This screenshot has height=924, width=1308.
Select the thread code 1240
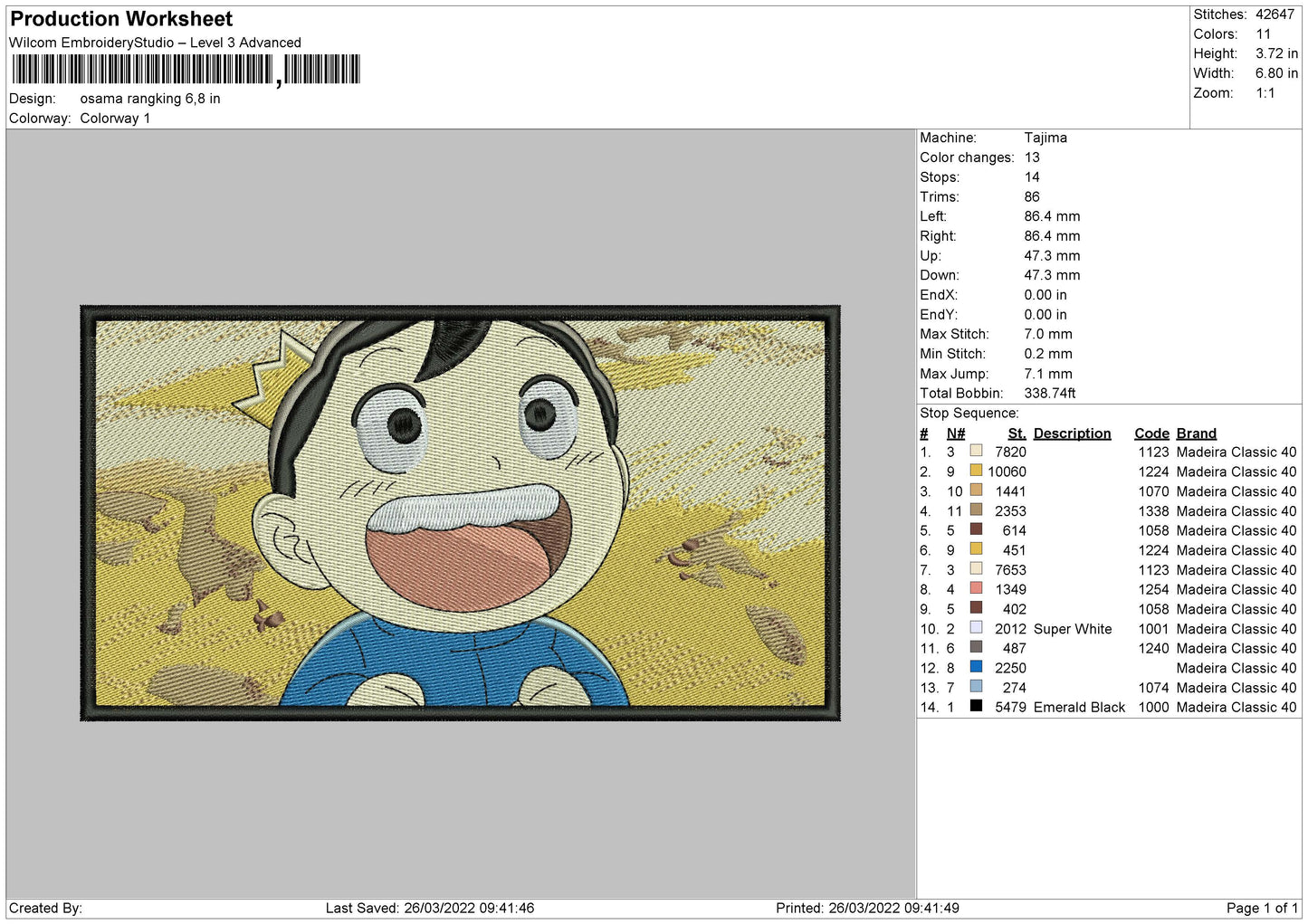click(1154, 648)
